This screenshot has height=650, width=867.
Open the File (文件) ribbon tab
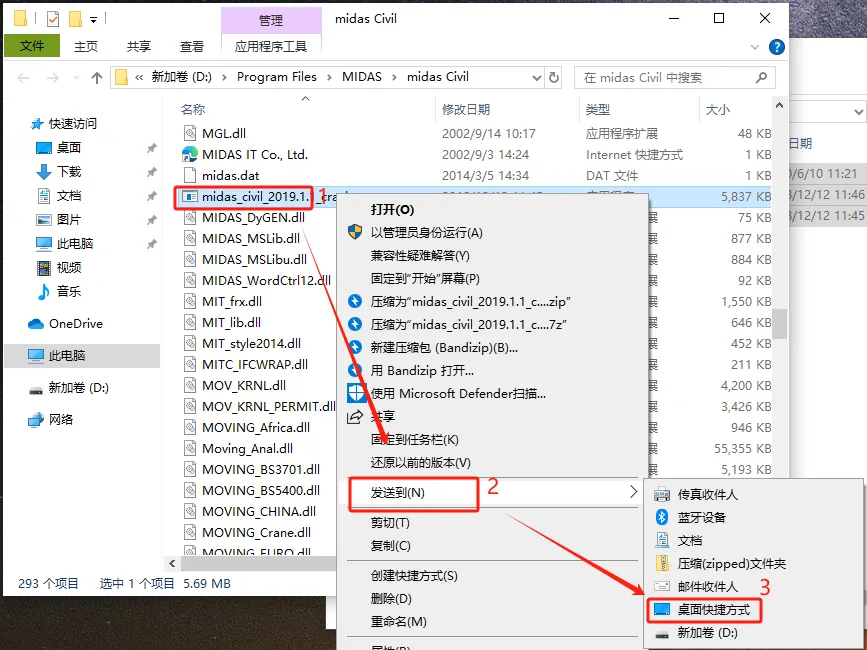[x=32, y=46]
